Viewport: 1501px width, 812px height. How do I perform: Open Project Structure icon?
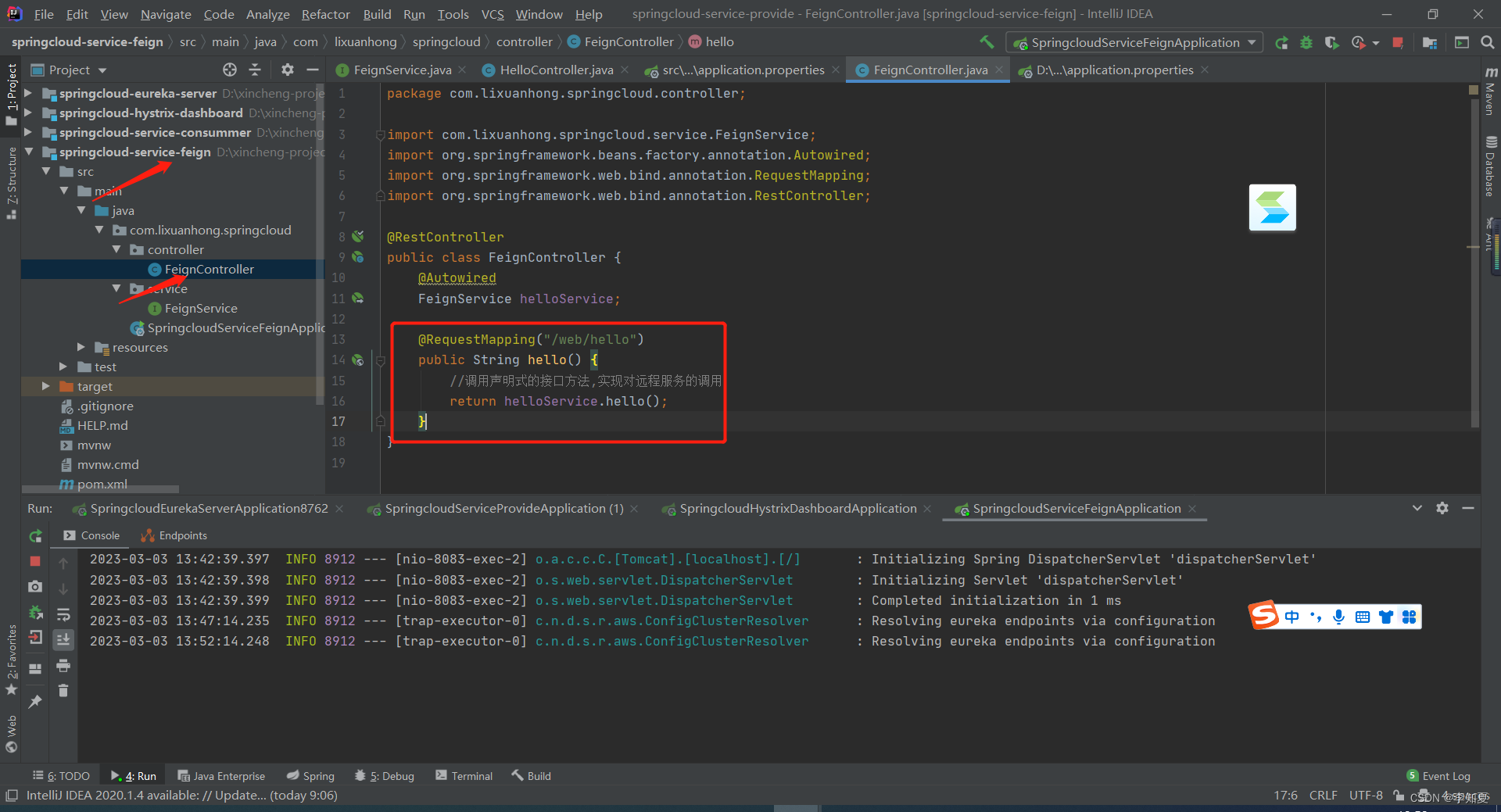click(x=1430, y=42)
